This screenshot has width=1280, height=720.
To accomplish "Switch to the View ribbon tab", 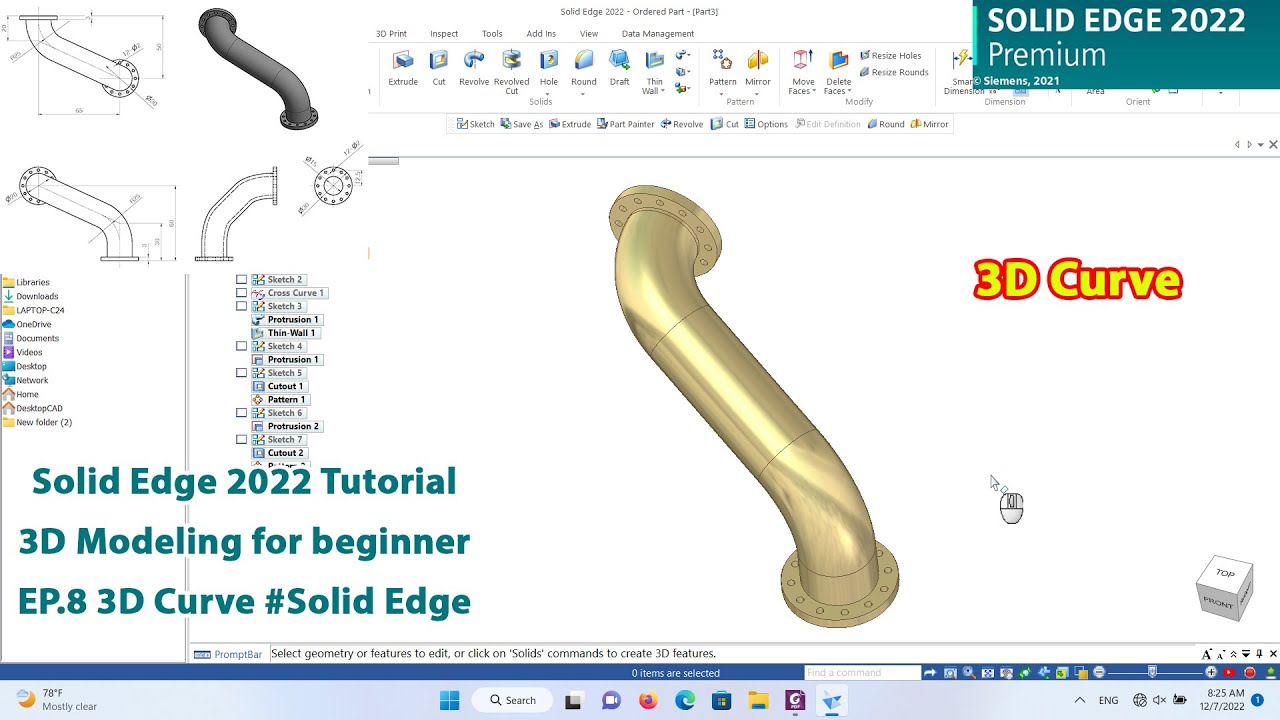I will (589, 34).
